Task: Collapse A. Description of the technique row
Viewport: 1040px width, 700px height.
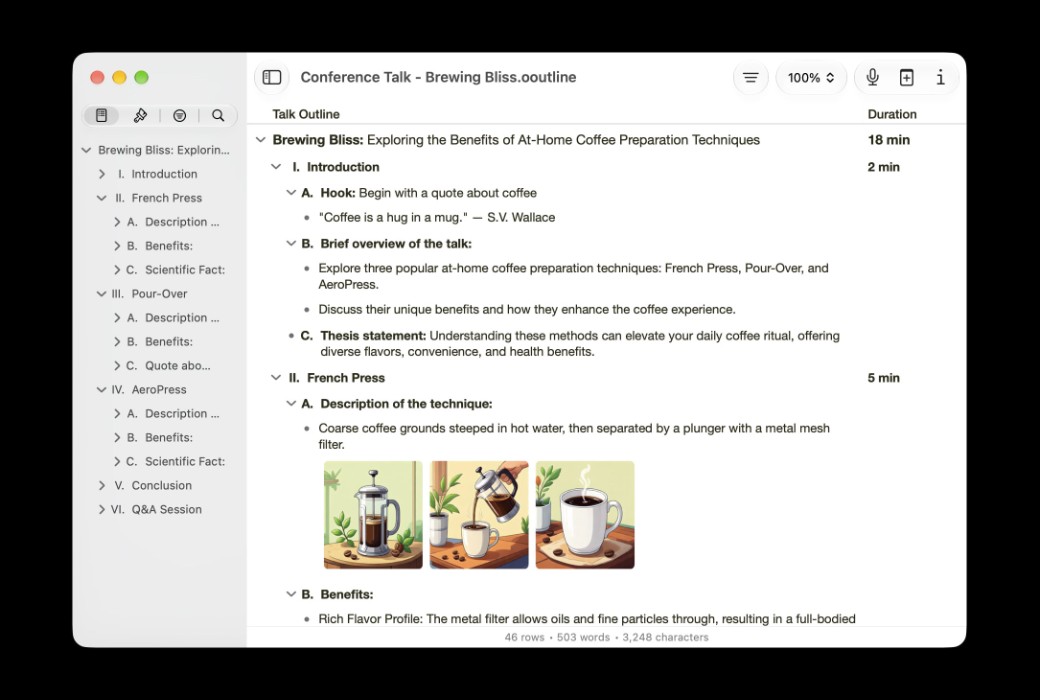Action: tap(291, 403)
